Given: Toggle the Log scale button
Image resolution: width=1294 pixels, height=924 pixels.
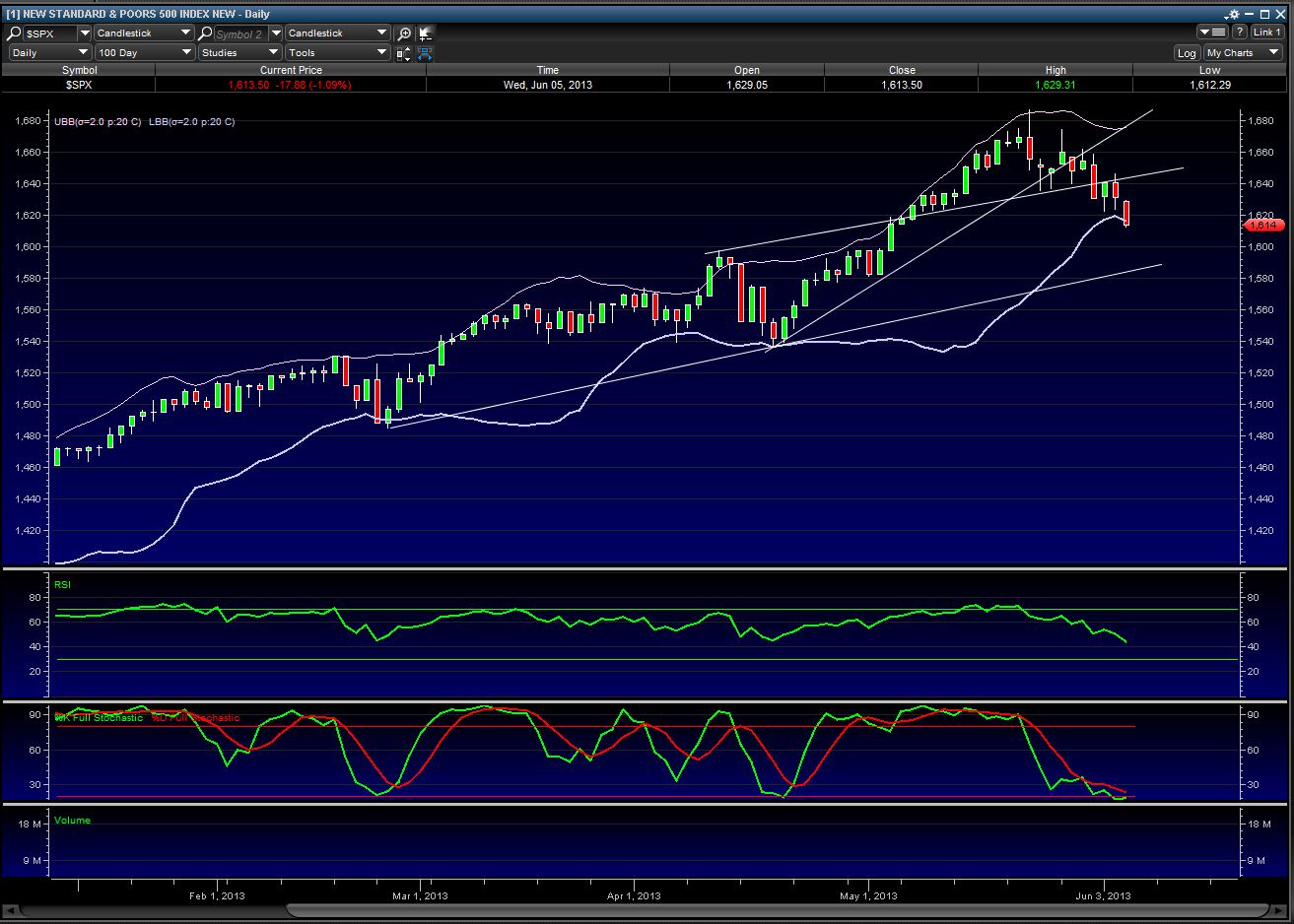Looking at the screenshot, I should coord(1187,53).
